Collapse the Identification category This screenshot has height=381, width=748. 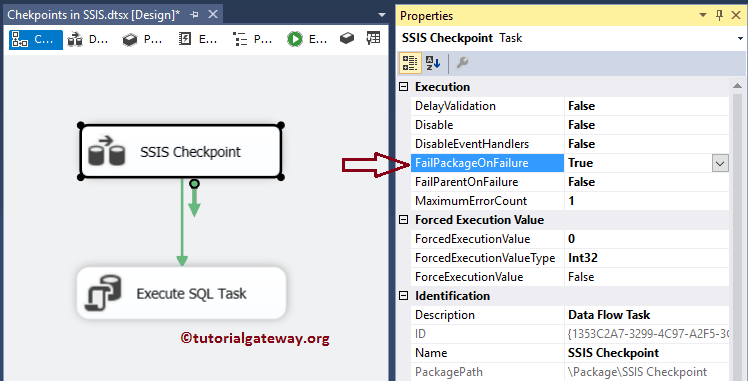pyautogui.click(x=404, y=296)
